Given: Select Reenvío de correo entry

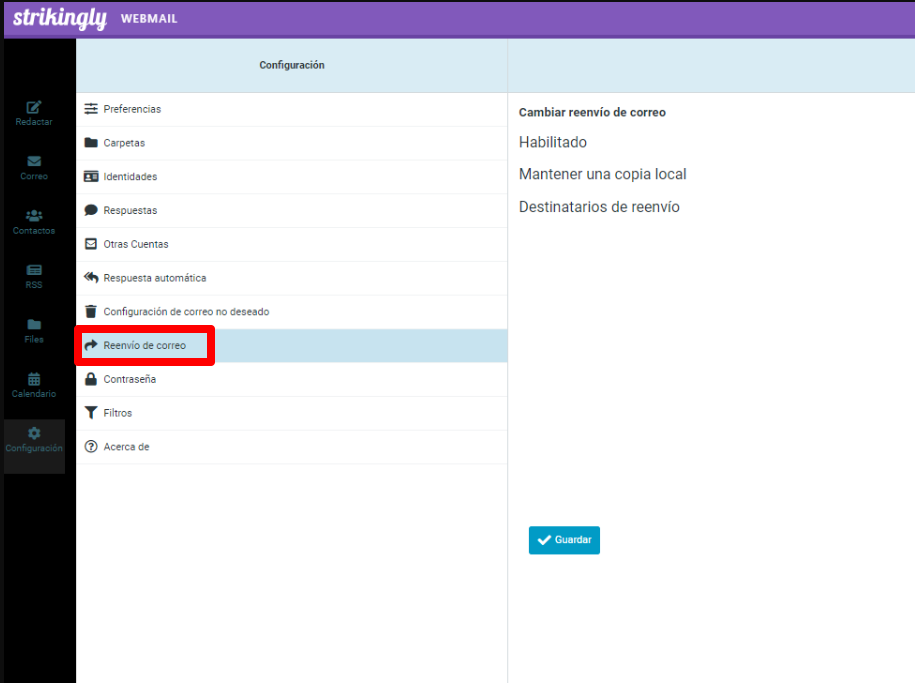Looking at the screenshot, I should (x=292, y=346).
